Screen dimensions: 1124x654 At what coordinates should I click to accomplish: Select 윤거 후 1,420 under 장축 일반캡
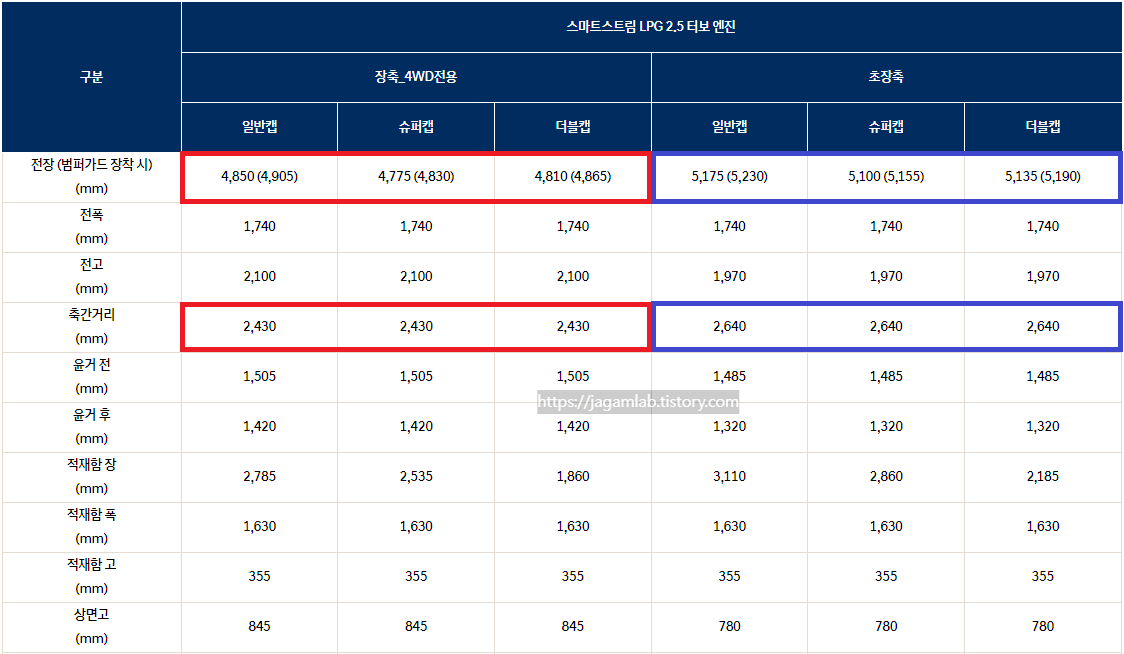pos(259,427)
